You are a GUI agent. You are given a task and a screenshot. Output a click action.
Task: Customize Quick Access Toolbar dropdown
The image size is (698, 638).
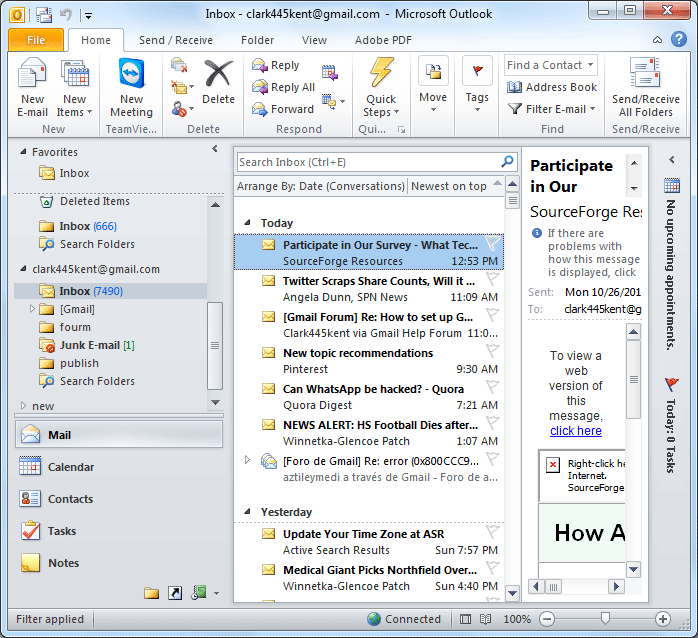click(x=88, y=16)
